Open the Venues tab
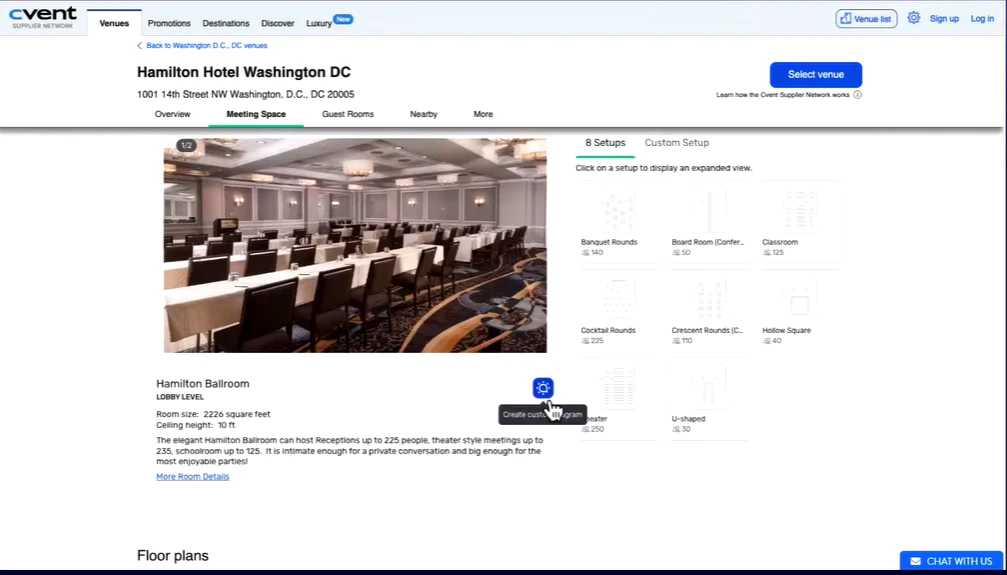The image size is (1007, 575). click(x=114, y=23)
